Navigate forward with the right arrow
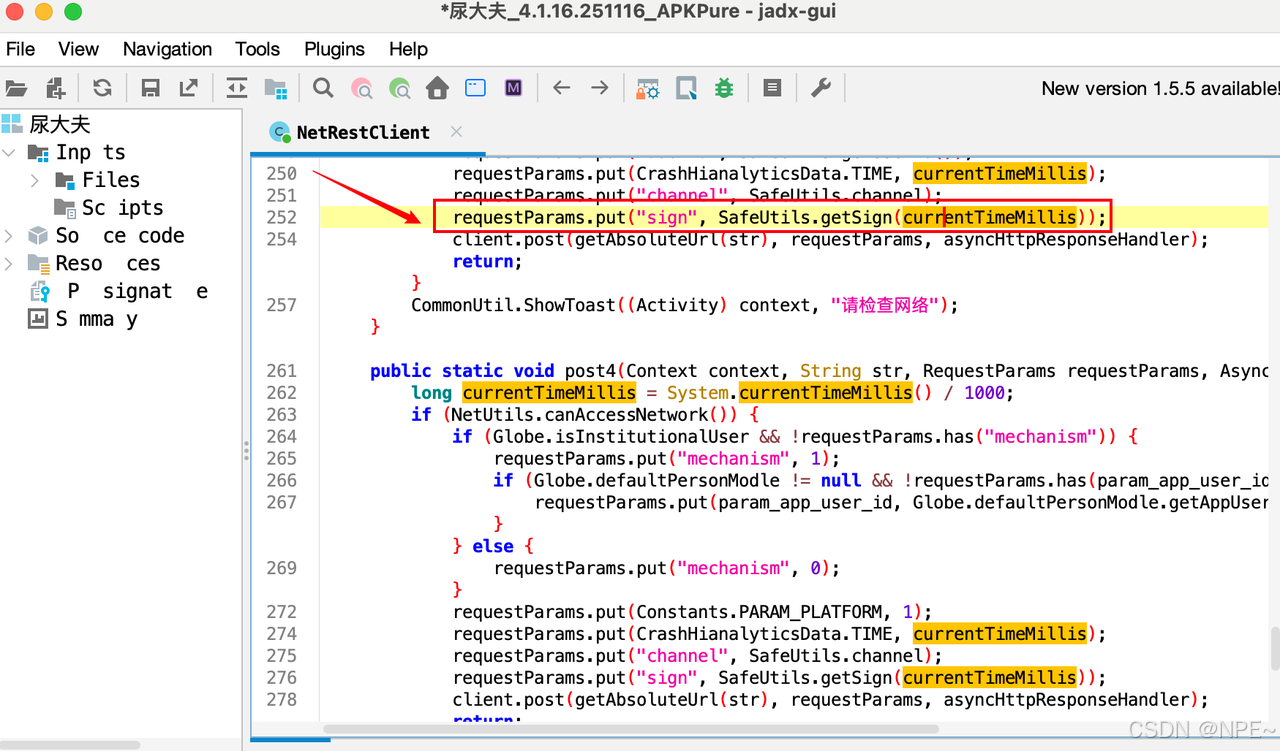 click(x=600, y=89)
